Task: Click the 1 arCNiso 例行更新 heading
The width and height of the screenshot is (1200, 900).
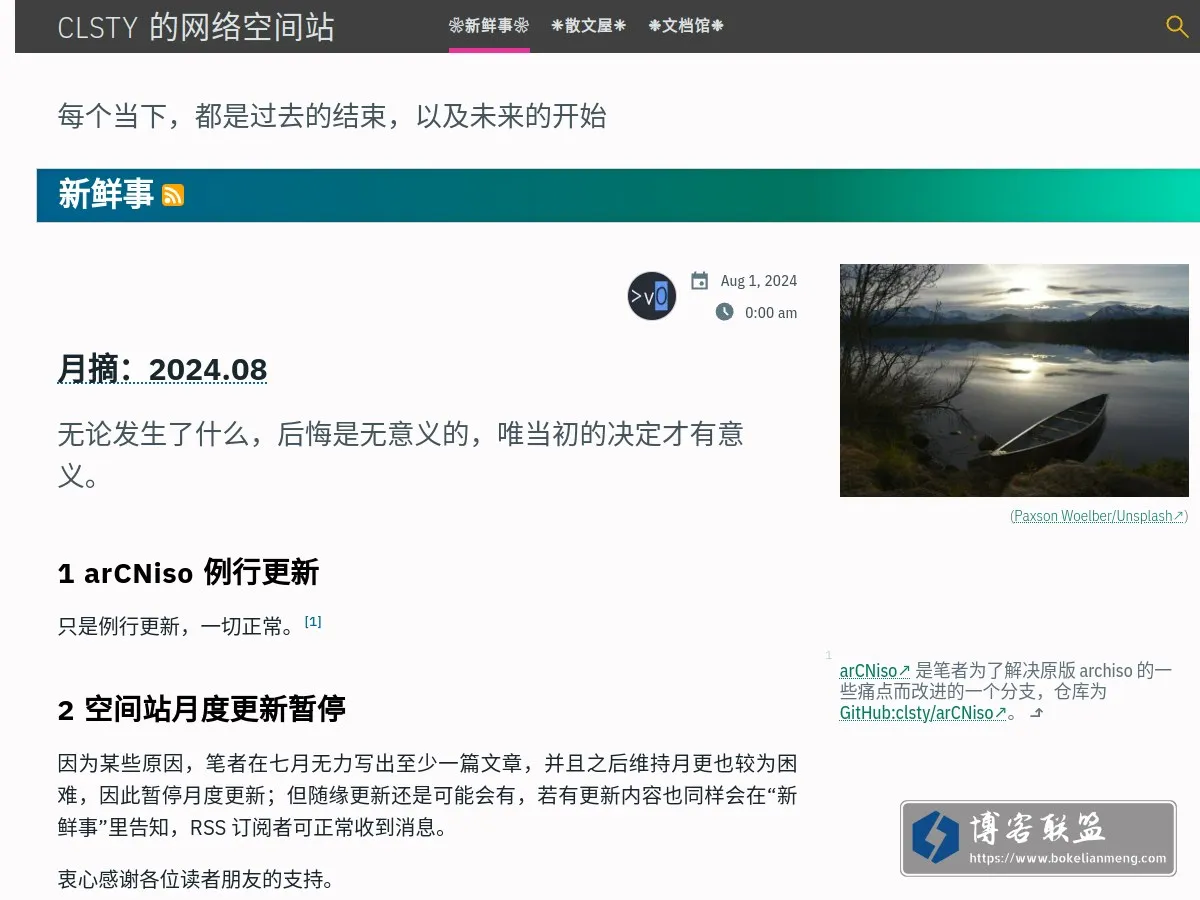Action: tap(188, 573)
